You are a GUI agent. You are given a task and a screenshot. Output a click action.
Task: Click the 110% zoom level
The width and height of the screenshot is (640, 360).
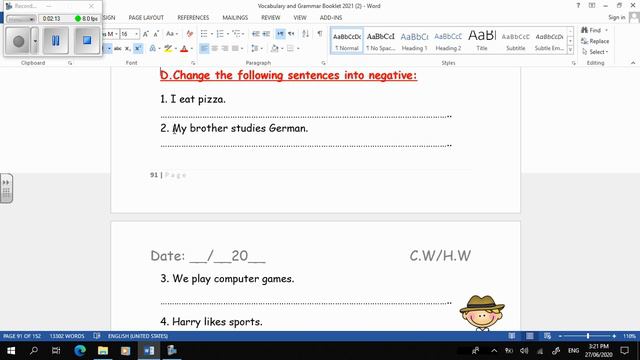[x=629, y=336]
